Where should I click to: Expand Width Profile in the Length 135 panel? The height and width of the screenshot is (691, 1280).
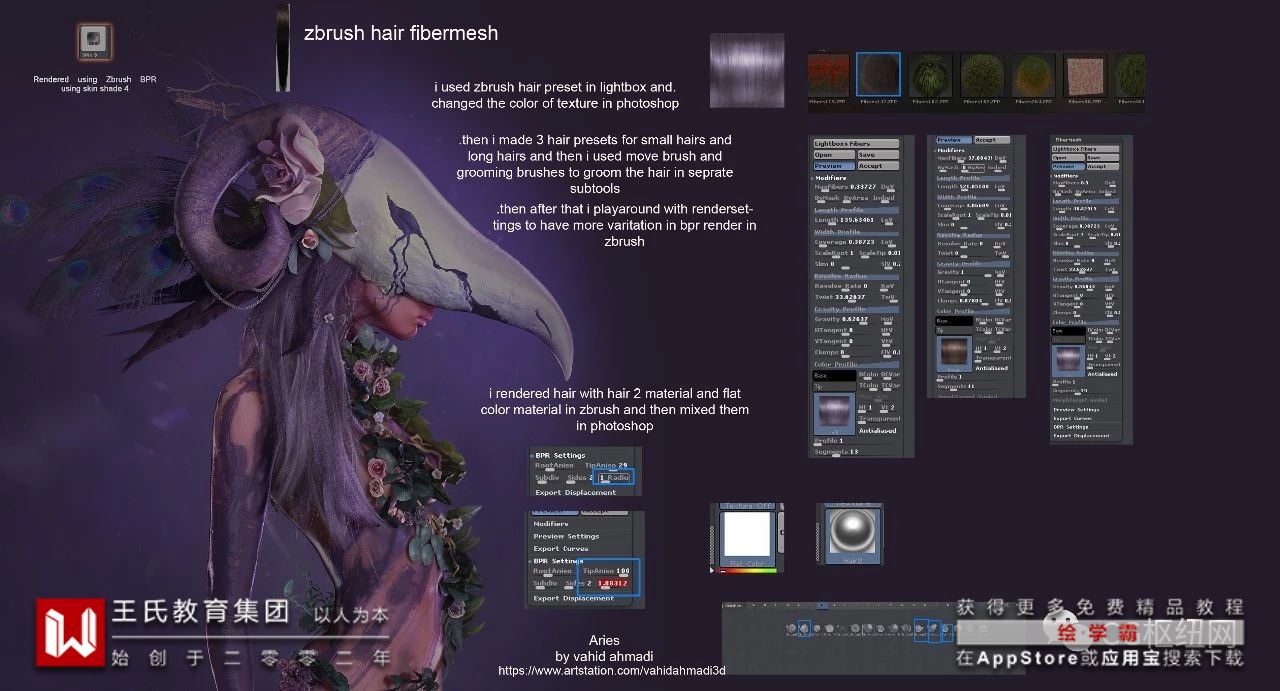[855, 232]
